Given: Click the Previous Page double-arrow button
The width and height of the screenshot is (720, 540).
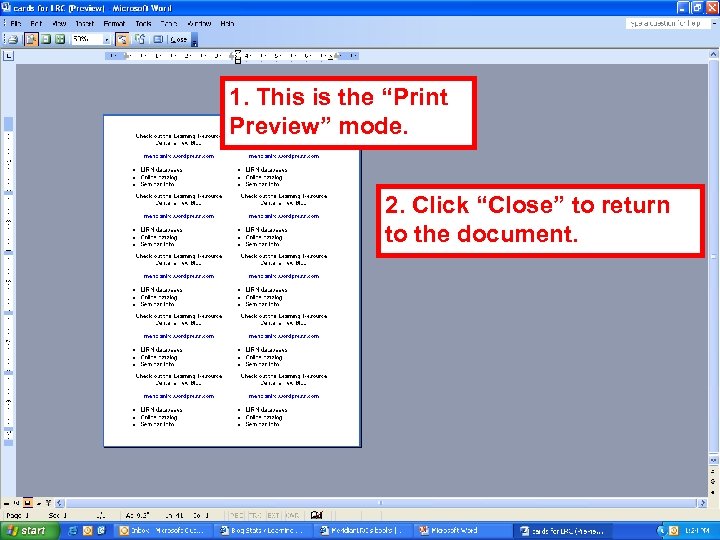Looking at the screenshot, I should coord(713,471).
